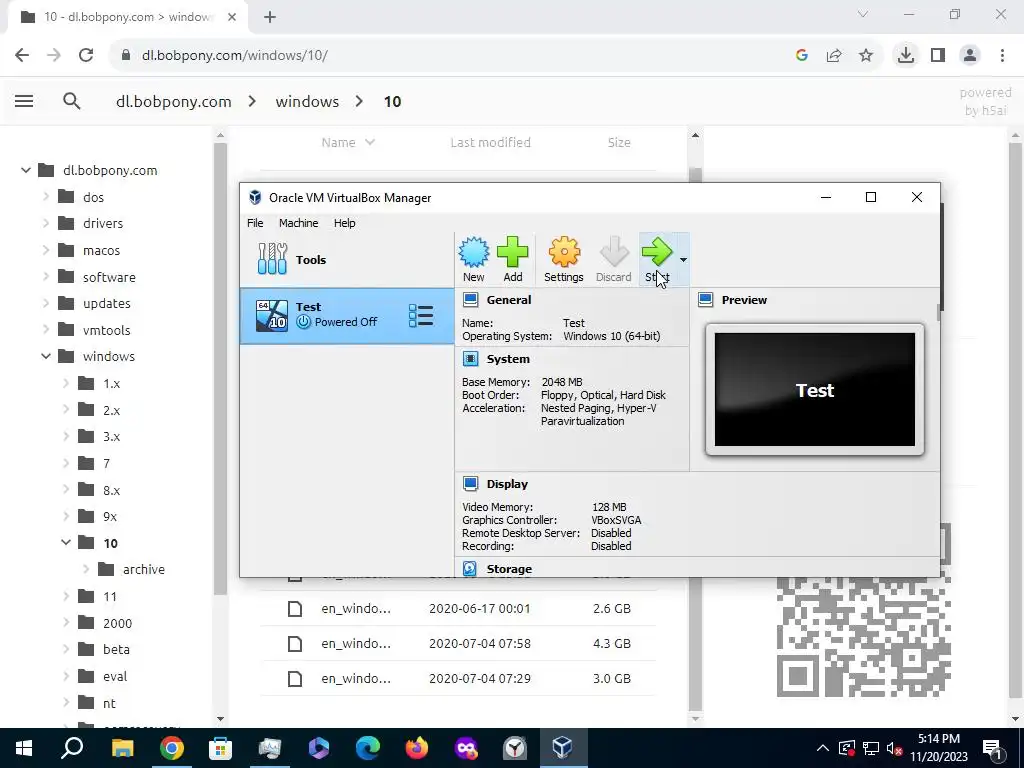
Task: Open Chrome profile avatar
Action: pos(970,56)
